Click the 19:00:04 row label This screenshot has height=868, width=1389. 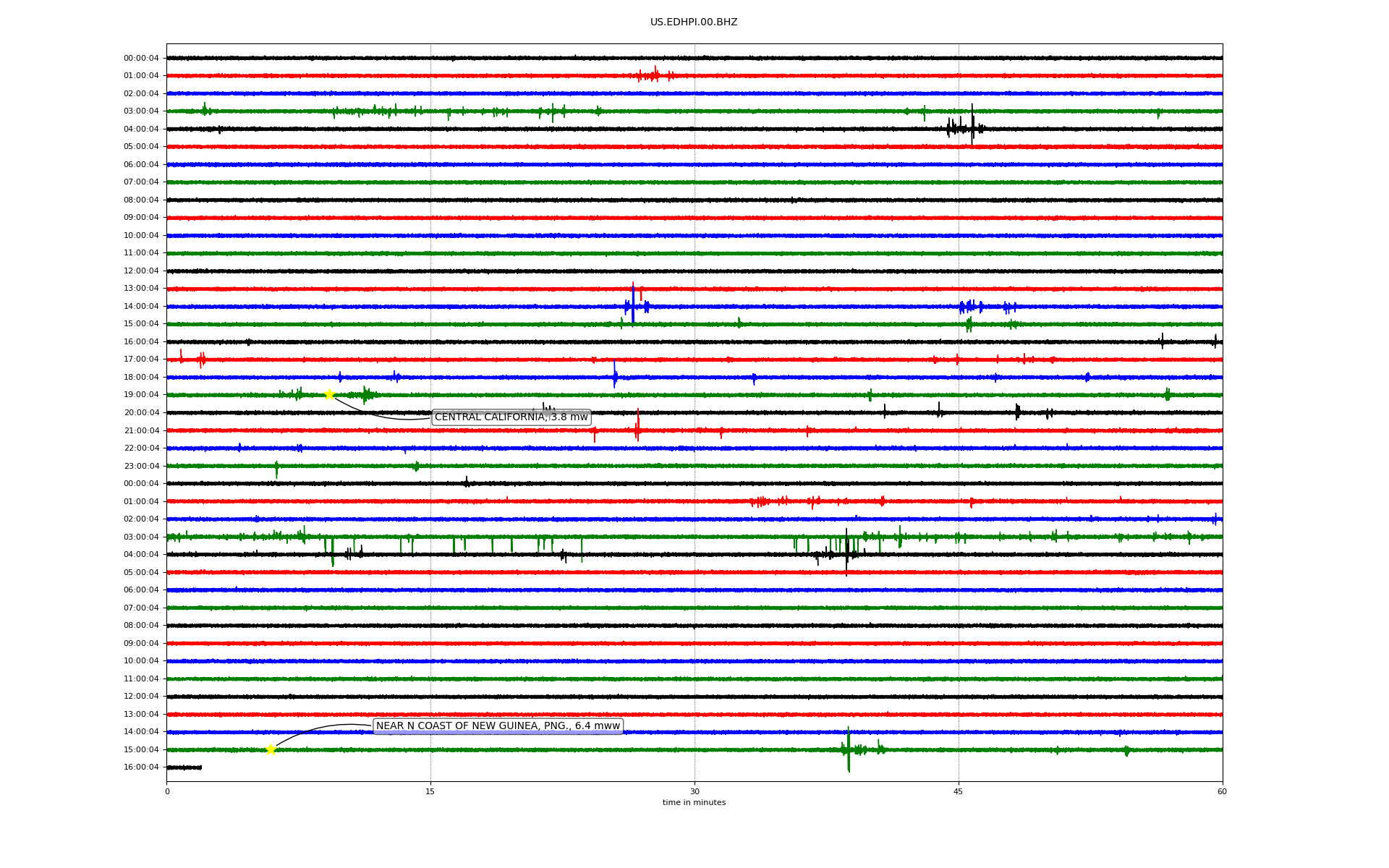click(x=141, y=395)
